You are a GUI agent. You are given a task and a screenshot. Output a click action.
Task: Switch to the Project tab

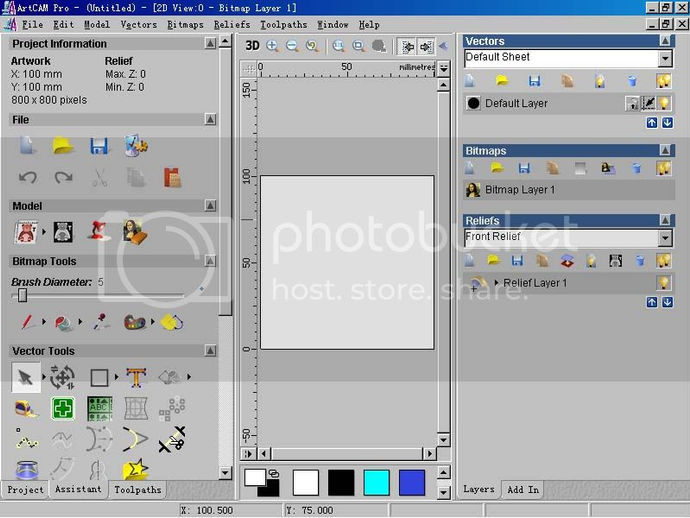click(26, 490)
